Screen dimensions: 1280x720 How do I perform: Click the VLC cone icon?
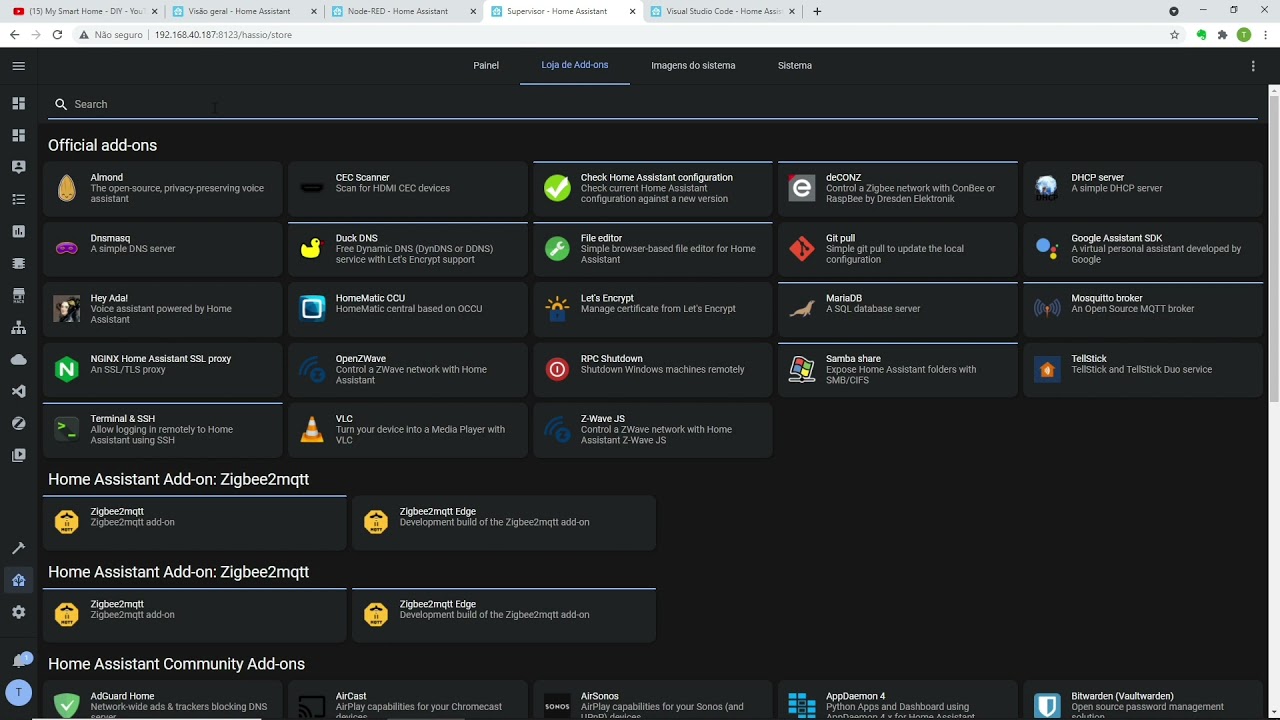312,430
